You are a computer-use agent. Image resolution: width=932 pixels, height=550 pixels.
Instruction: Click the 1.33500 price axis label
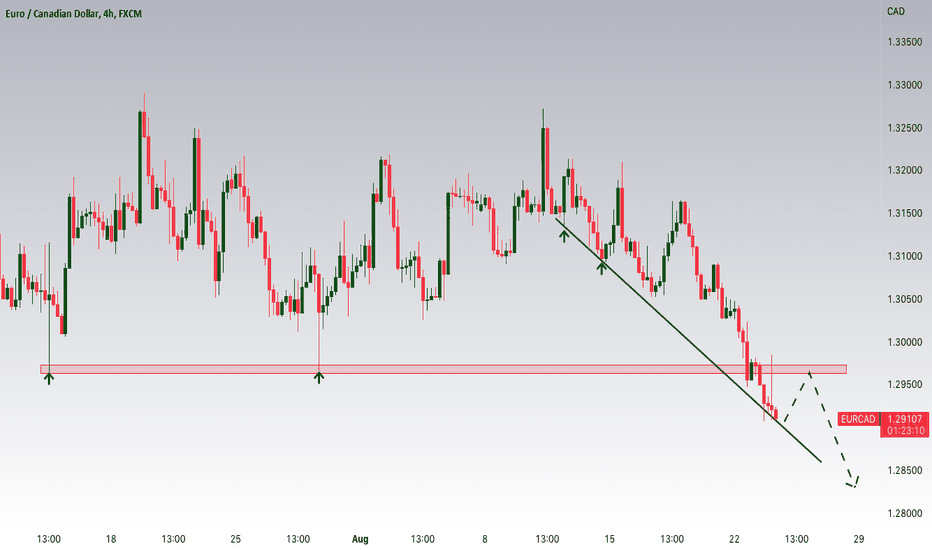coord(905,42)
